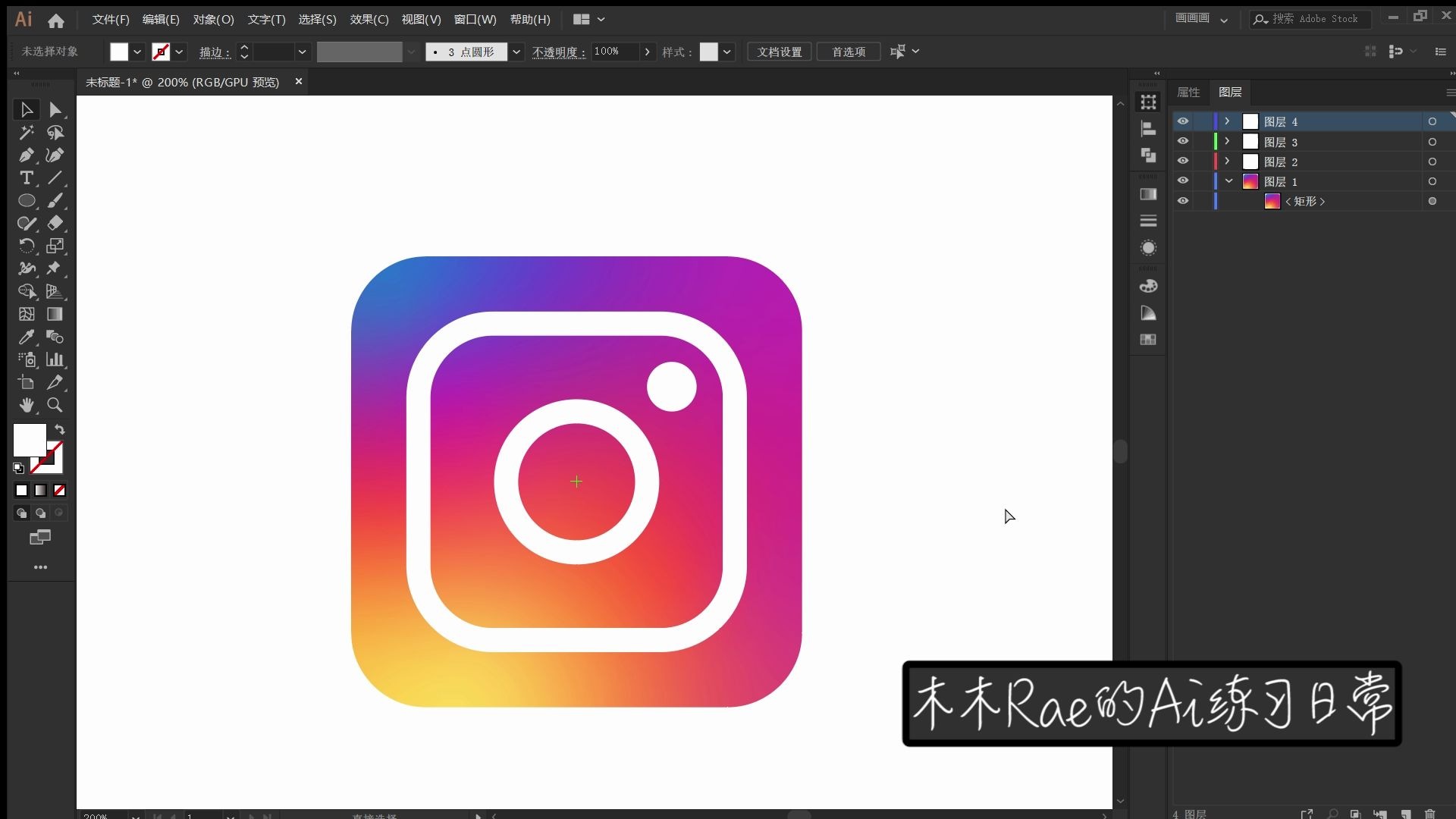Click the Fill color swatch in toolbox
The image size is (1456, 819).
click(30, 440)
